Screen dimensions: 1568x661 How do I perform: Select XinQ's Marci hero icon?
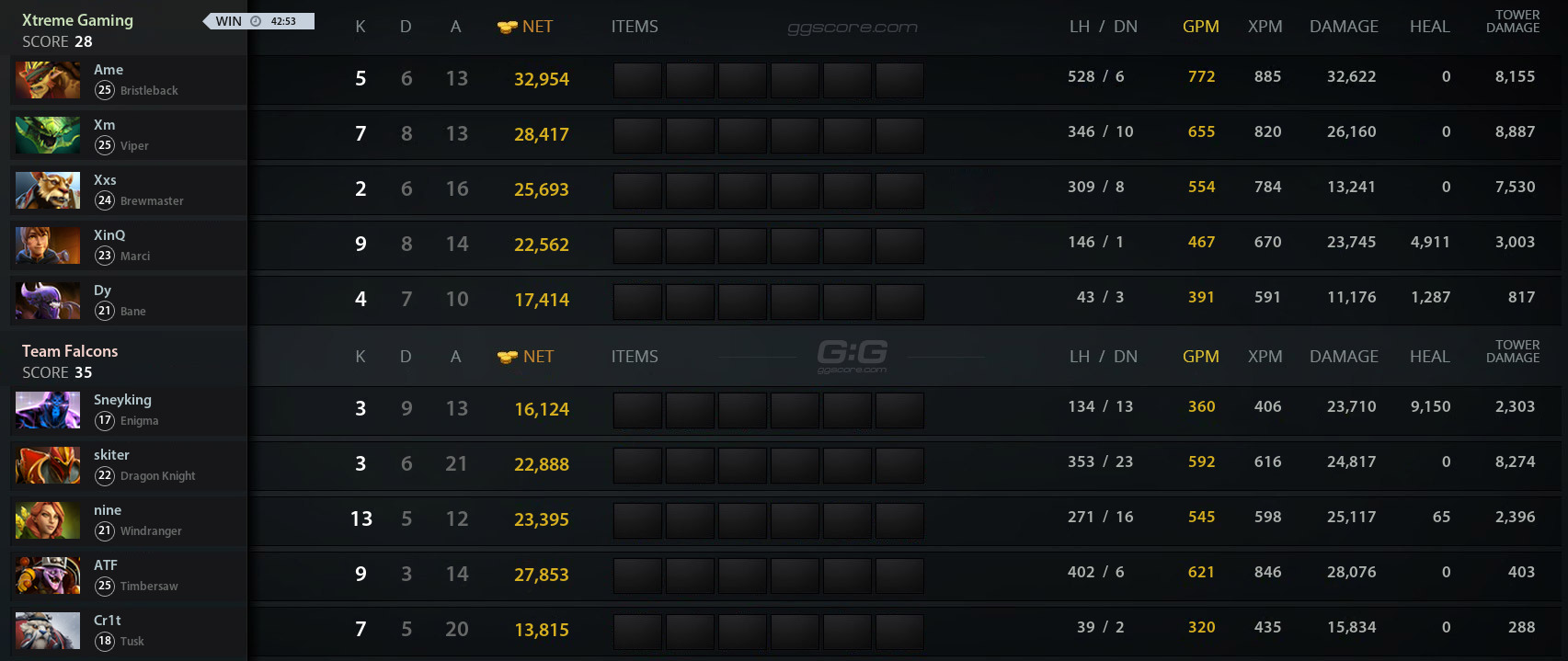pyautogui.click(x=47, y=245)
